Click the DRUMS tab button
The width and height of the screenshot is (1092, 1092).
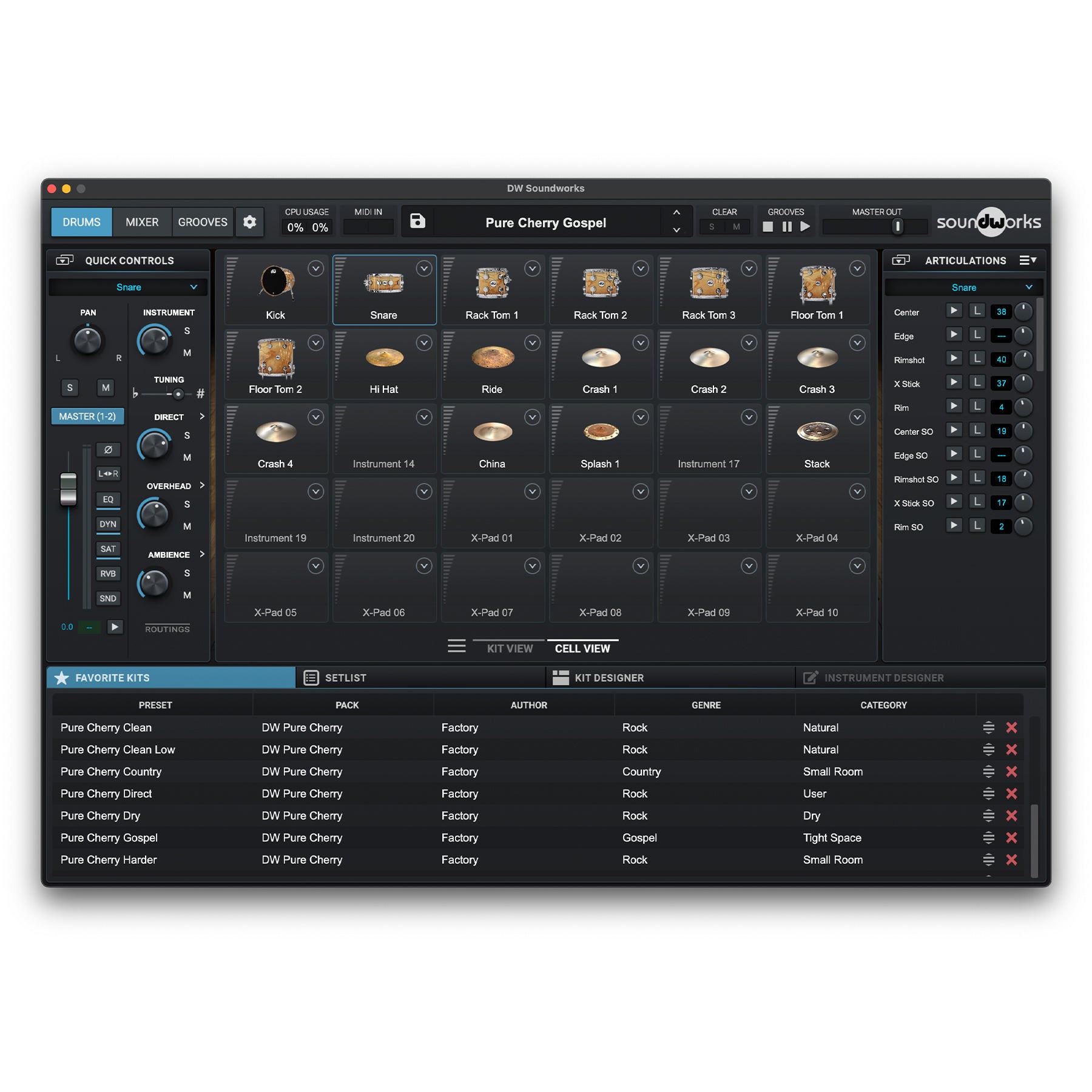[81, 222]
